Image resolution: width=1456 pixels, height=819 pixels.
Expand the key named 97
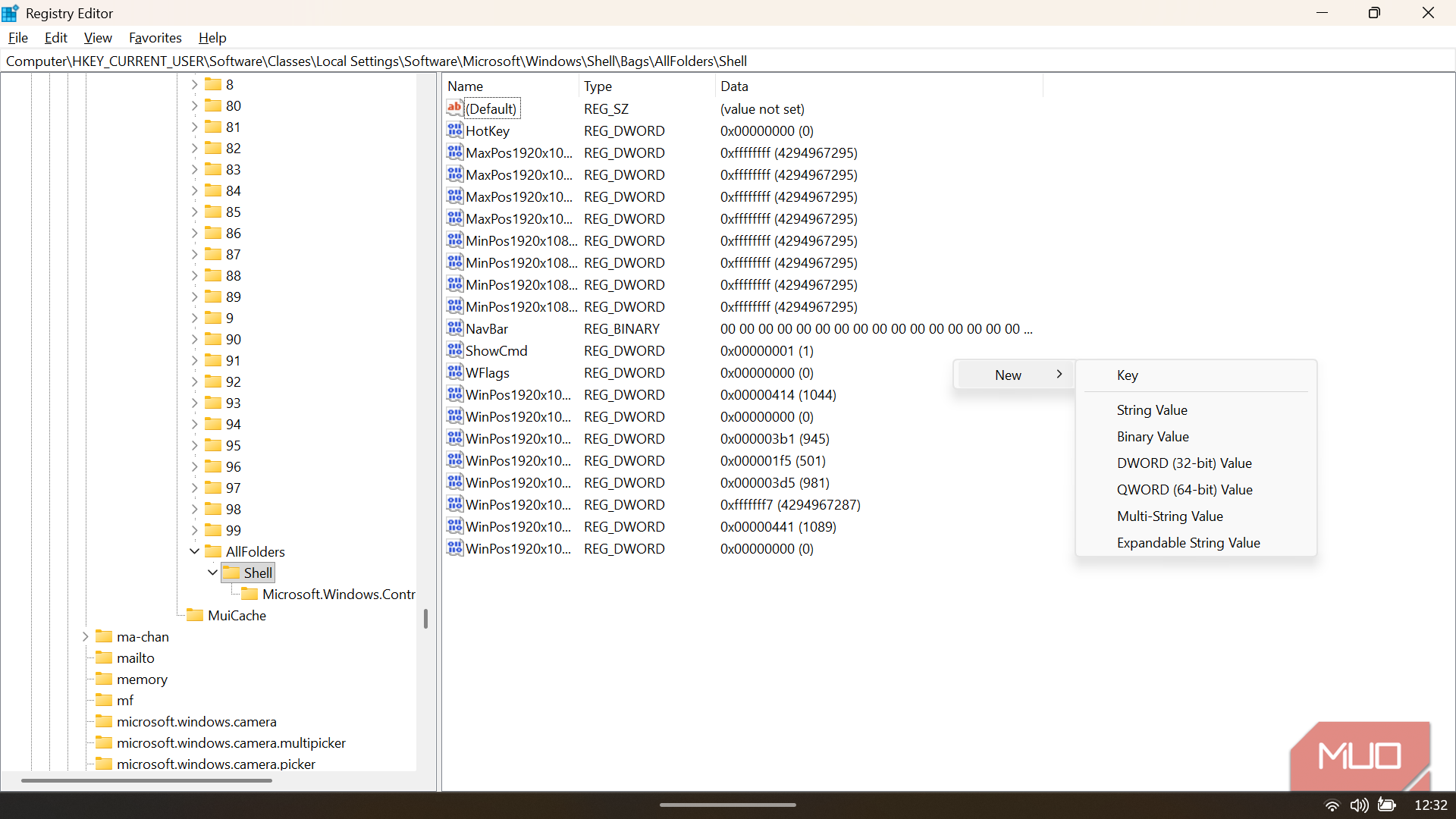click(x=194, y=488)
